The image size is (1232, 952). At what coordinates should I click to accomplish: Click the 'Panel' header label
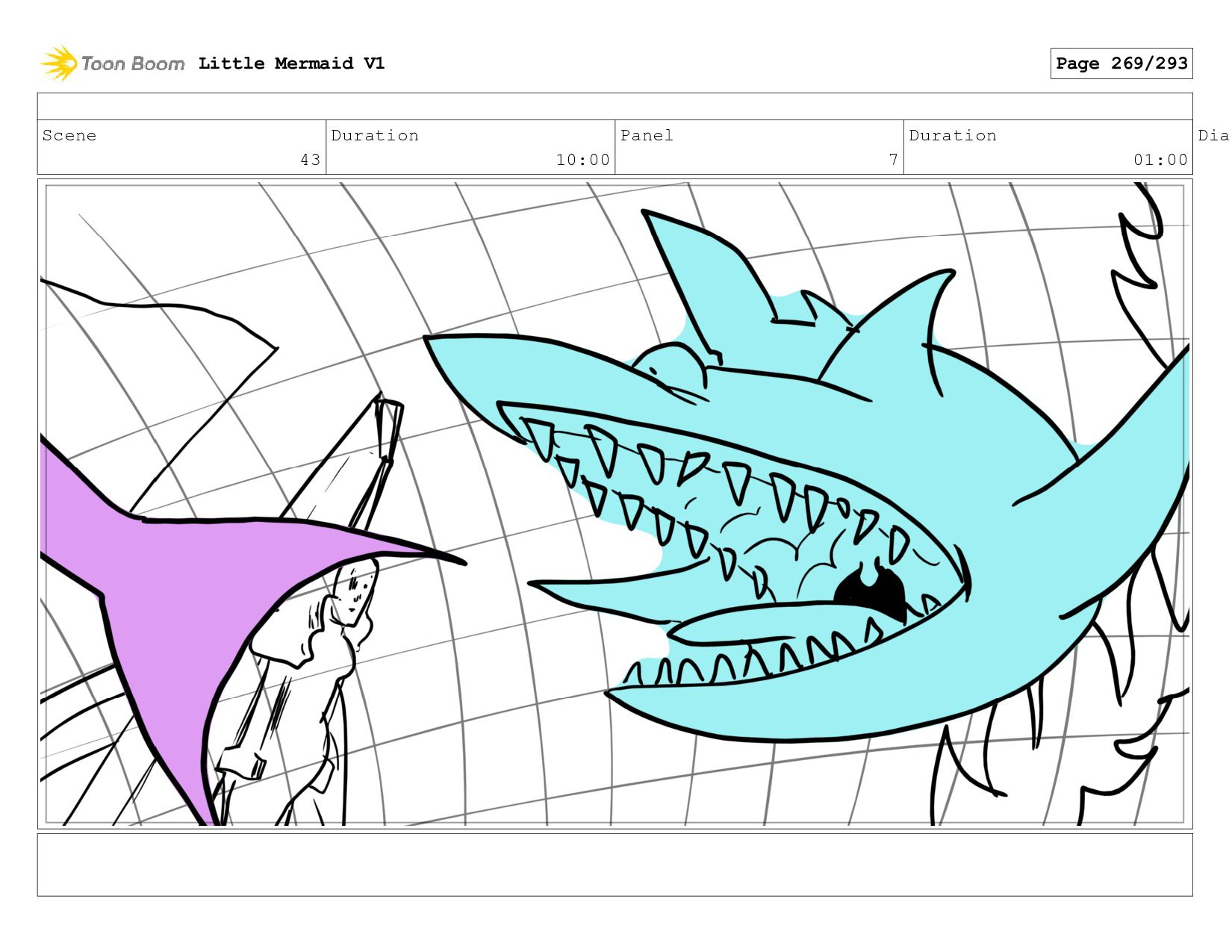click(647, 135)
